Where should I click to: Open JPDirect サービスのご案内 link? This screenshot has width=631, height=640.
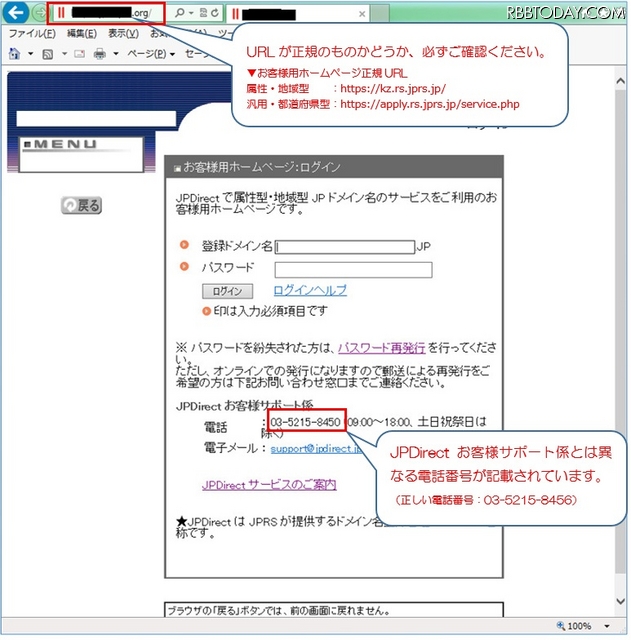(x=269, y=485)
